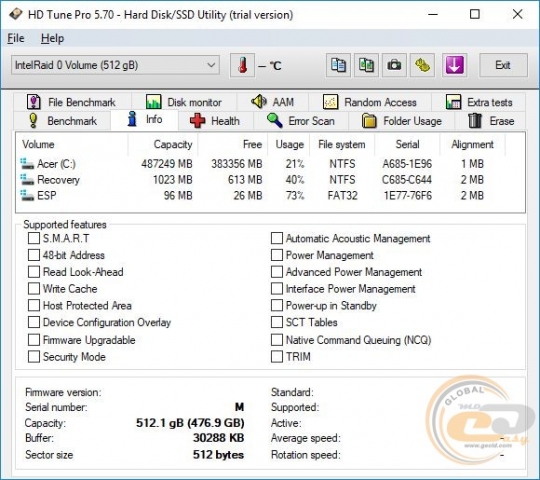Sort by the Free column header
The image size is (540, 480).
pyautogui.click(x=233, y=144)
